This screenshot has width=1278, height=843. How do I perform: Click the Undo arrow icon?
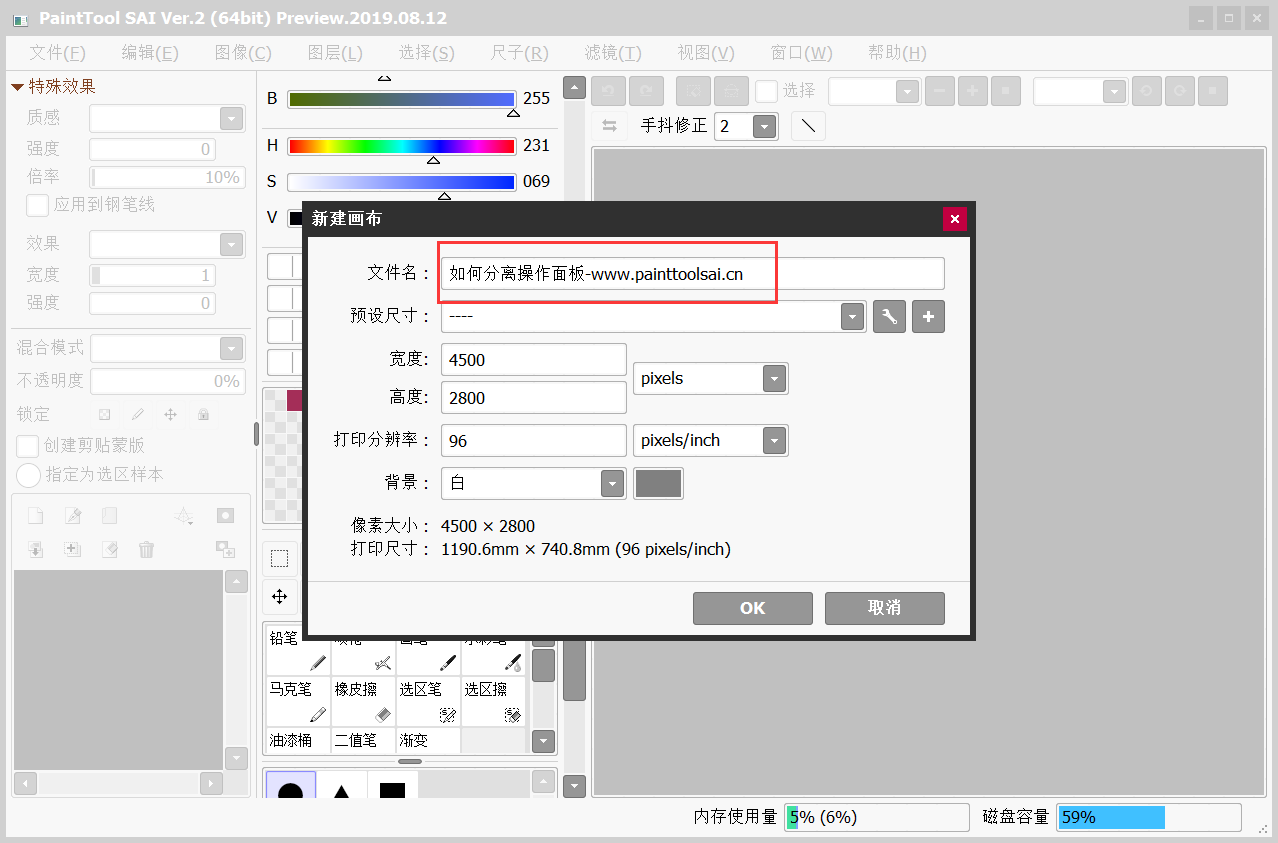tap(608, 91)
